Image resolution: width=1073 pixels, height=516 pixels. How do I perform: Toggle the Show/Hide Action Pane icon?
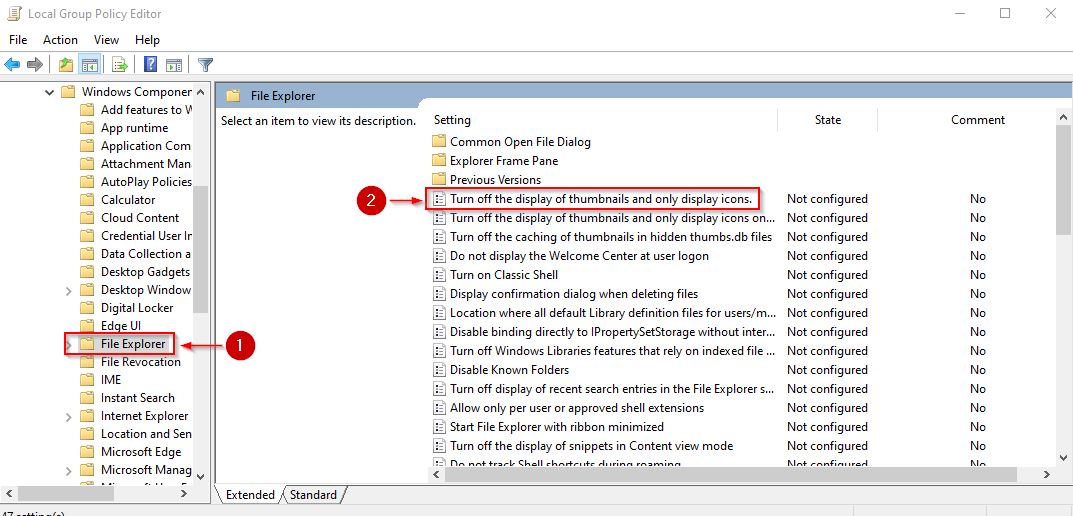[x=174, y=65]
